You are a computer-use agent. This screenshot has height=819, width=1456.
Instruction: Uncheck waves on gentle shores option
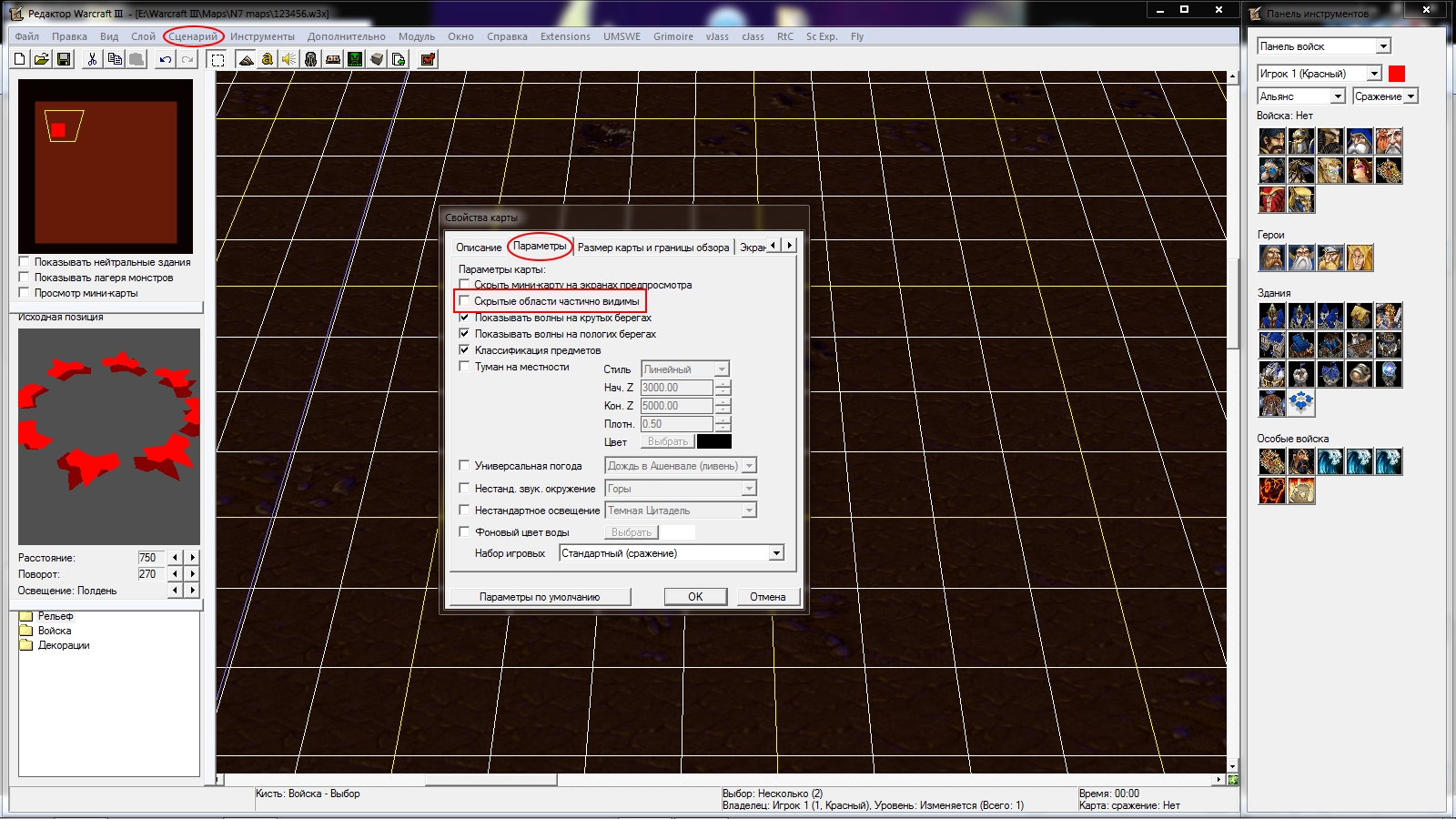(464, 334)
